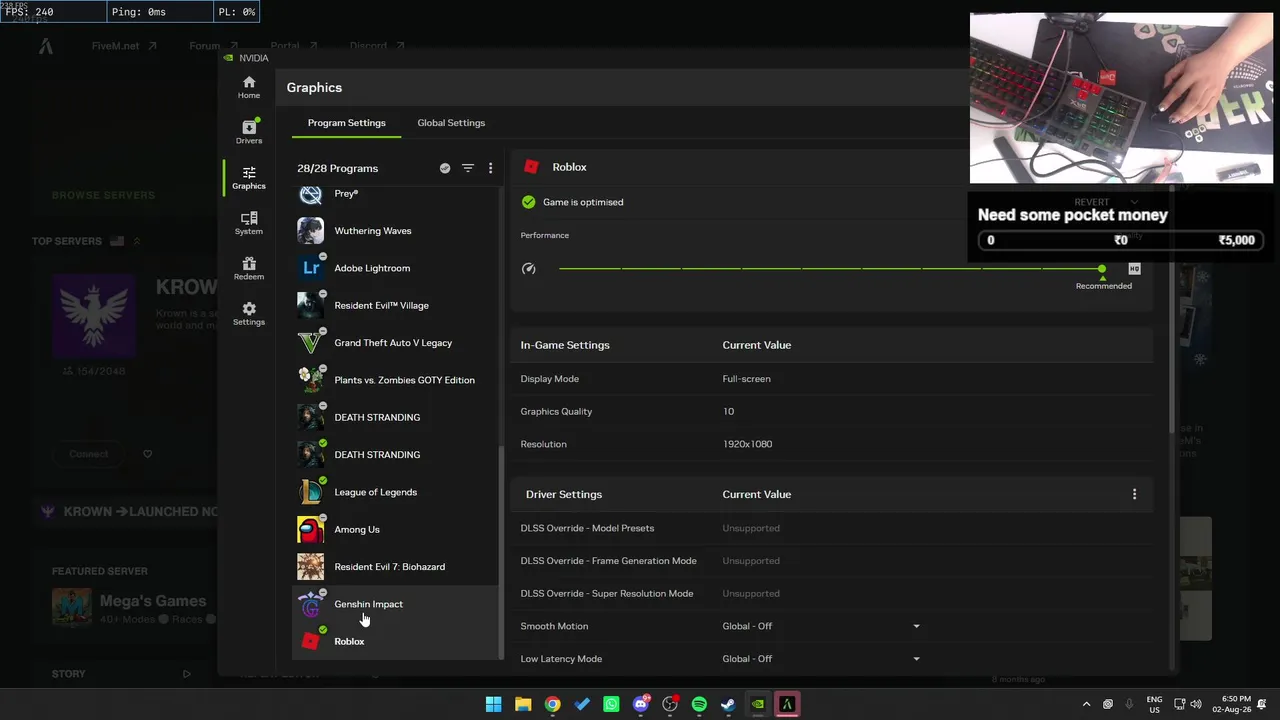
Task: Select Plants vs. Zombies GOTY Edition program
Action: pyautogui.click(x=395, y=380)
